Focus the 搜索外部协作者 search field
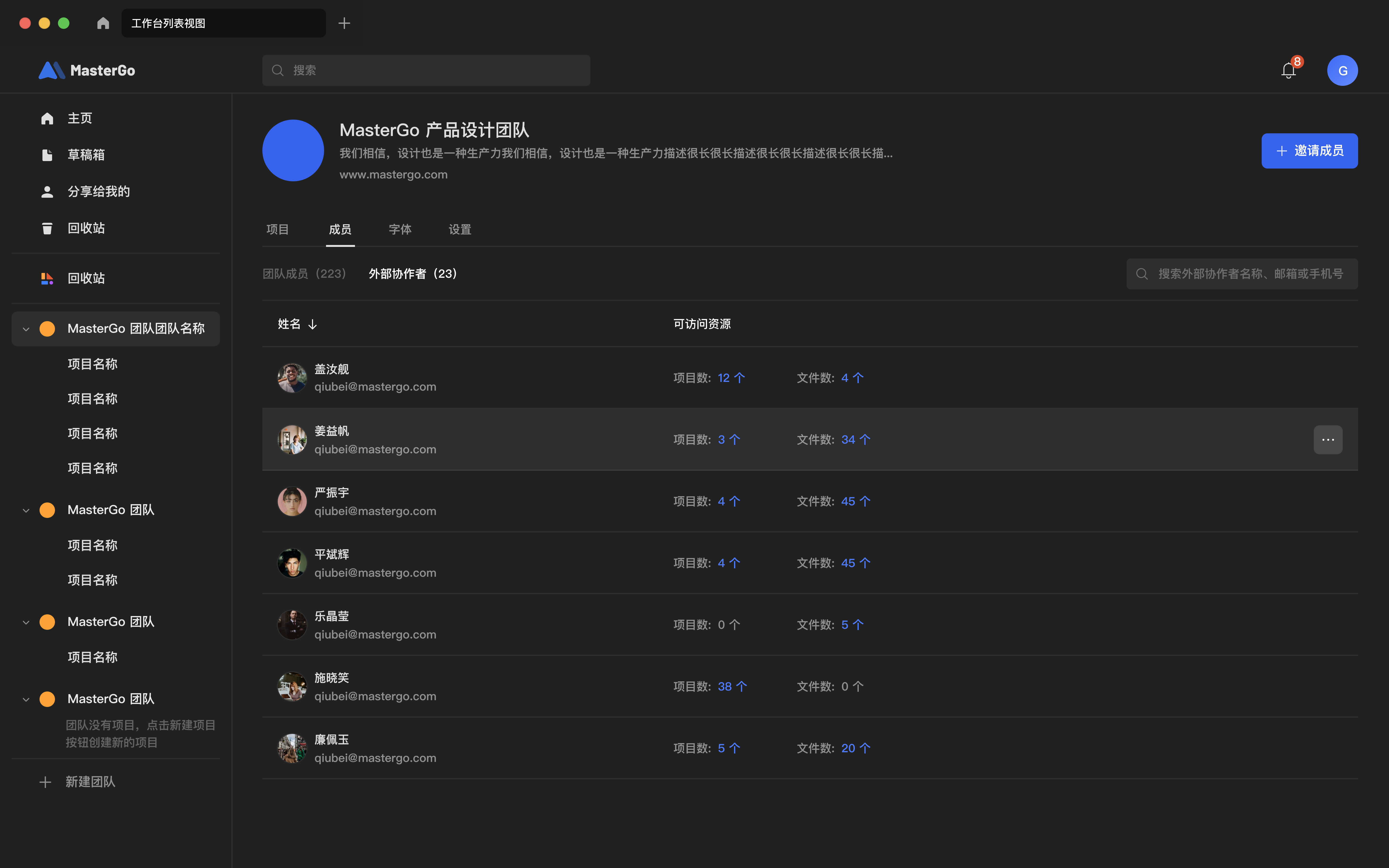This screenshot has width=1389, height=868. pyautogui.click(x=1242, y=274)
